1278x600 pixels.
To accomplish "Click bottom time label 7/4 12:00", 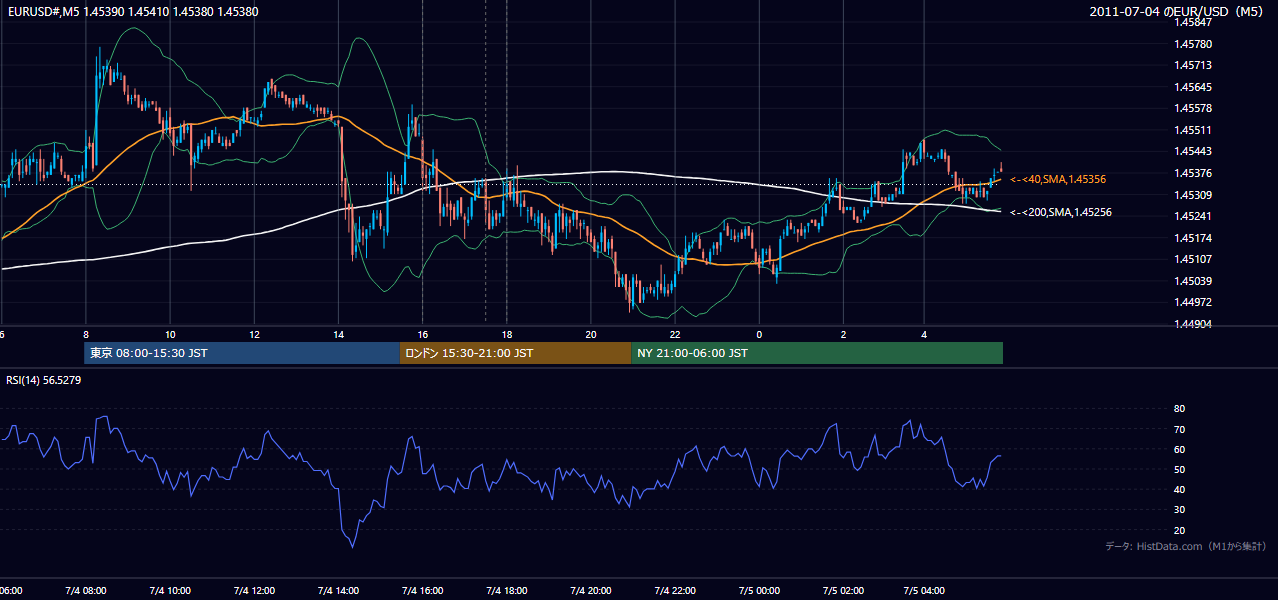I will coord(254,590).
